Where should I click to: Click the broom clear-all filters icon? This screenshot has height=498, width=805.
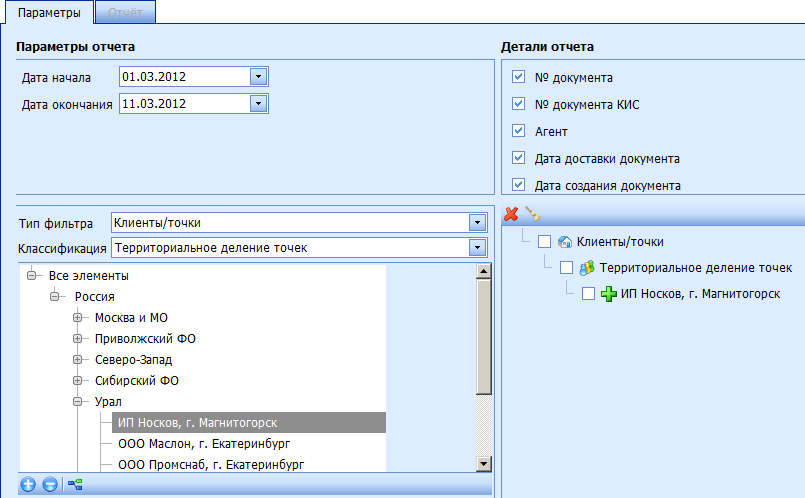click(532, 213)
